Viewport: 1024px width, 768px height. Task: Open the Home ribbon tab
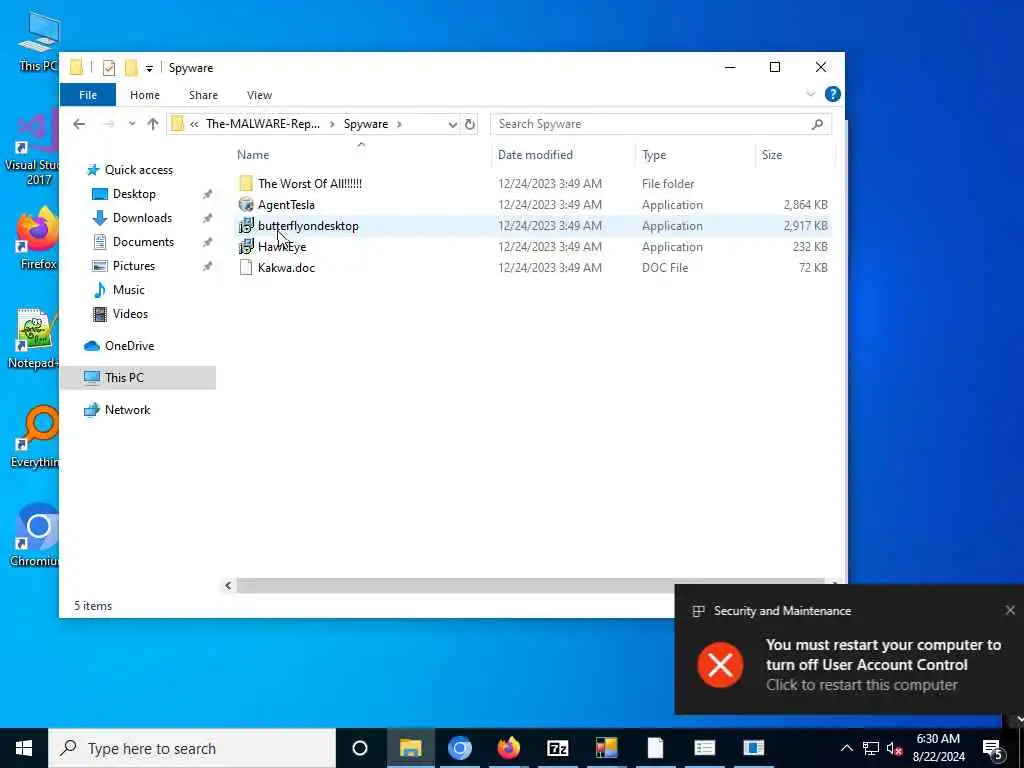[x=144, y=95]
